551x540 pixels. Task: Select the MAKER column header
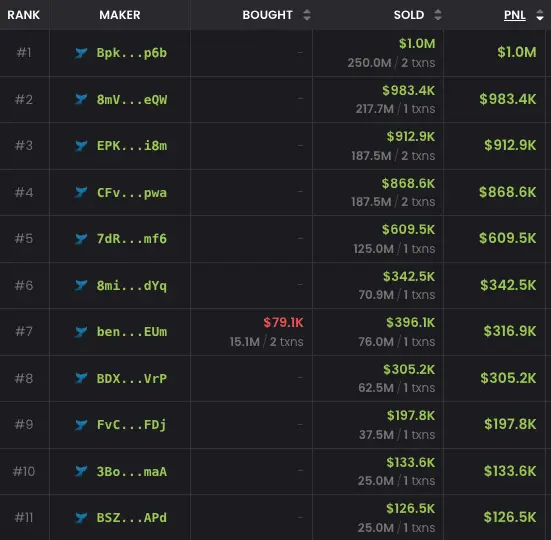click(120, 15)
